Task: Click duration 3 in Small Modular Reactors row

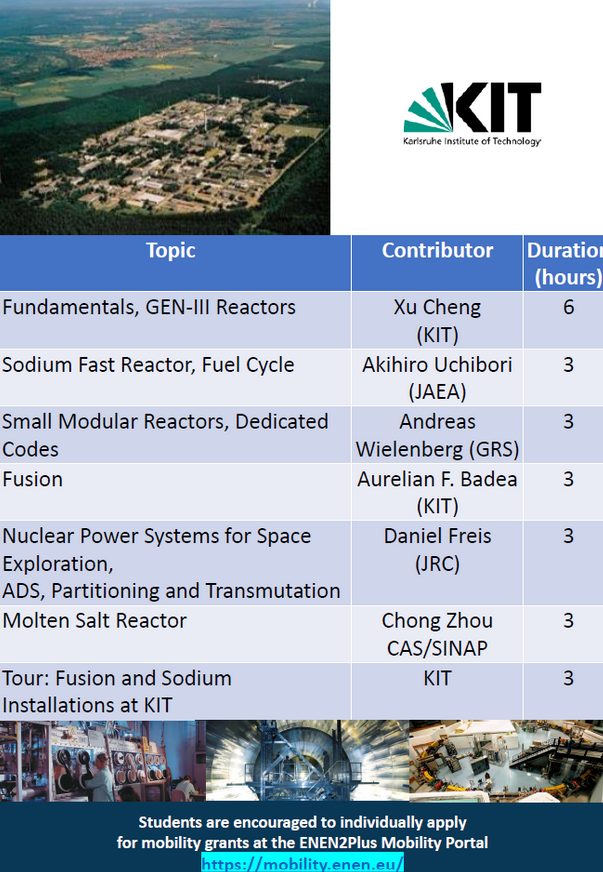Action: point(564,435)
